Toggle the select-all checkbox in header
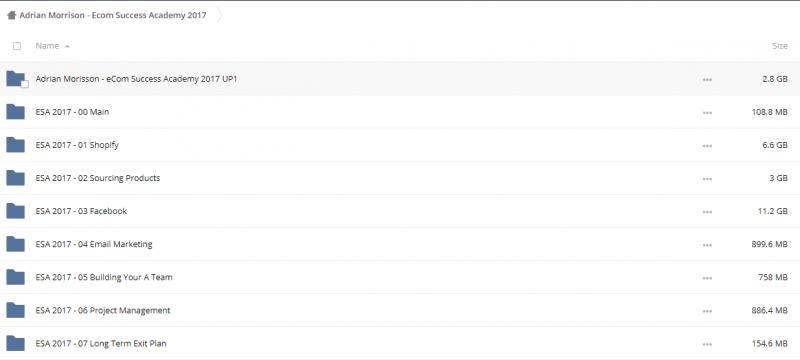Image resolution: width=800 pixels, height=360 pixels. click(x=17, y=46)
